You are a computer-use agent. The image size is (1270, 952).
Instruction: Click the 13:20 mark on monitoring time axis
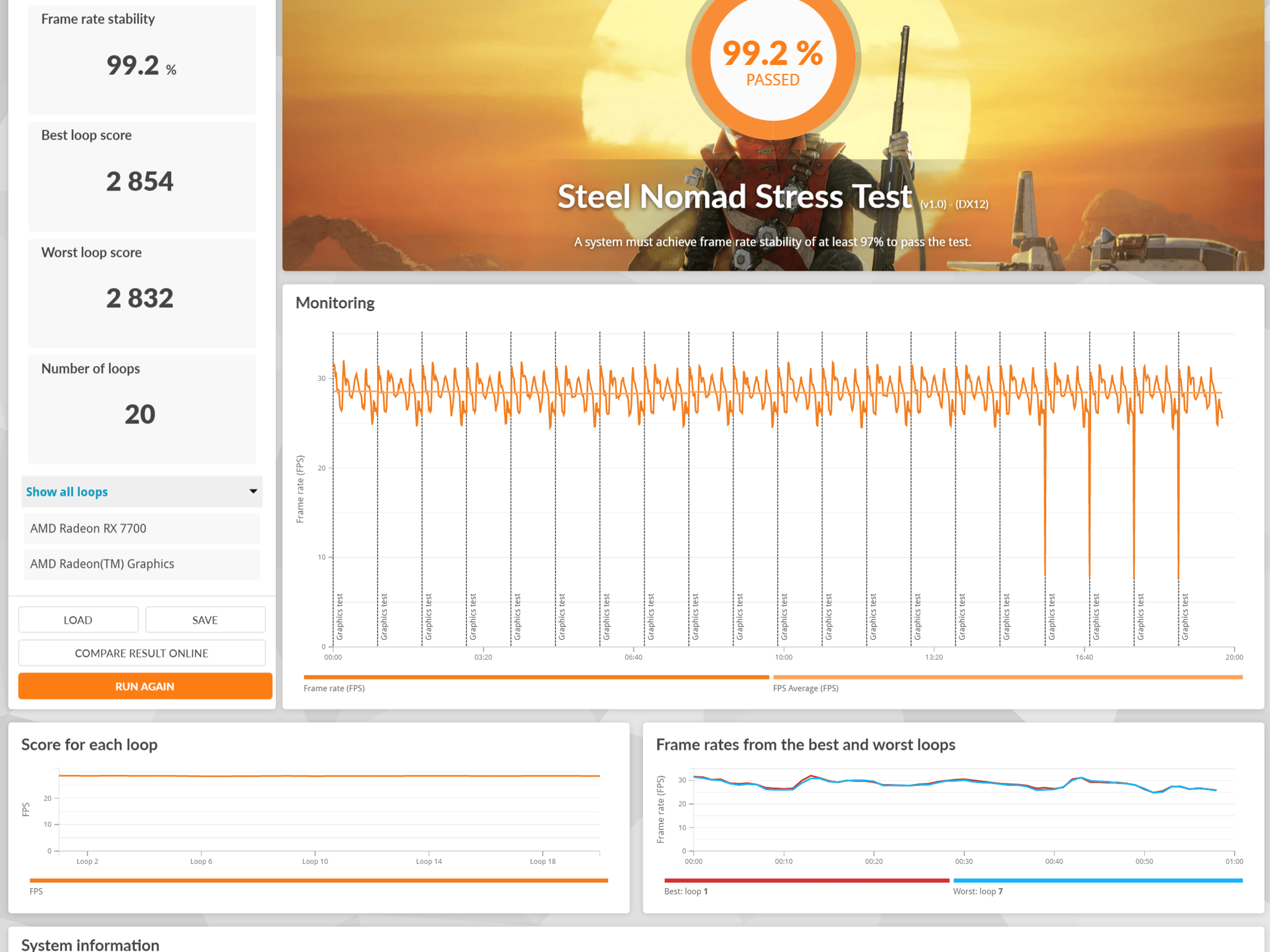coord(934,657)
